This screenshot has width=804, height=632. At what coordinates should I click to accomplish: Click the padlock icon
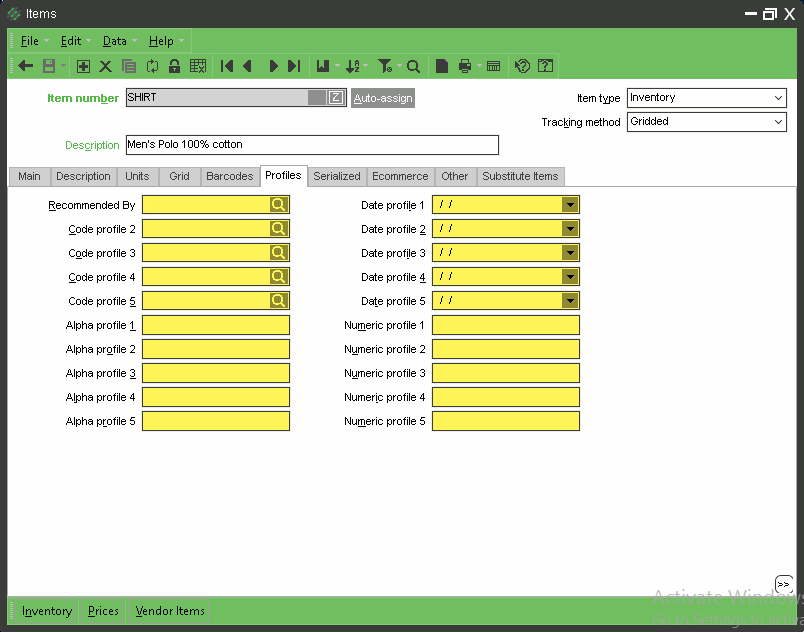pyautogui.click(x=174, y=66)
